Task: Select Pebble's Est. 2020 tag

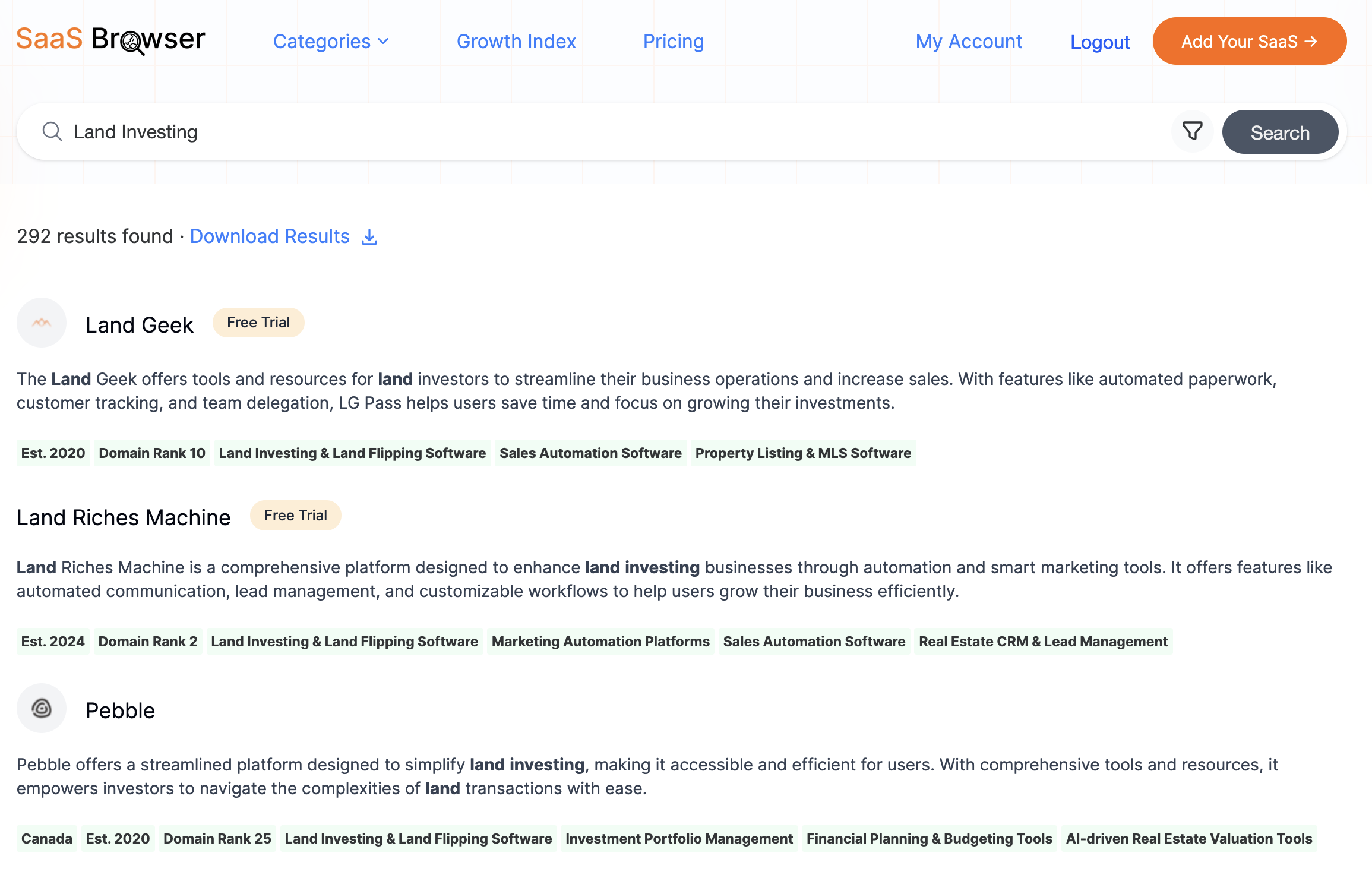Action: tap(118, 839)
